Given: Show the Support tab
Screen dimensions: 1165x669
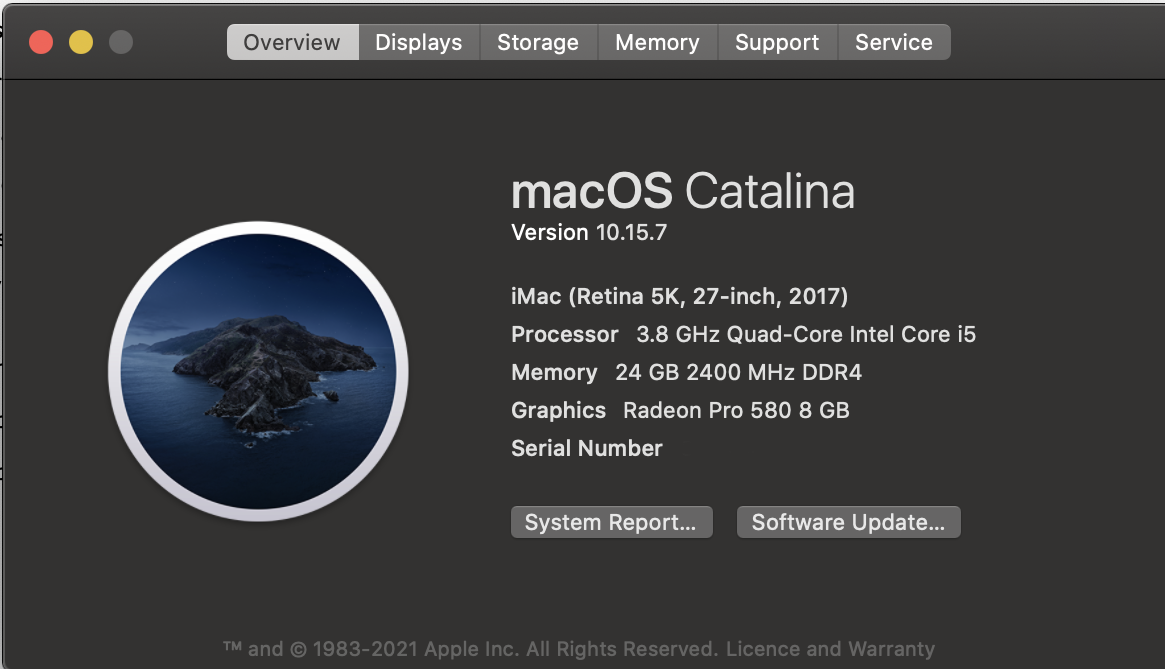Looking at the screenshot, I should pos(777,42).
